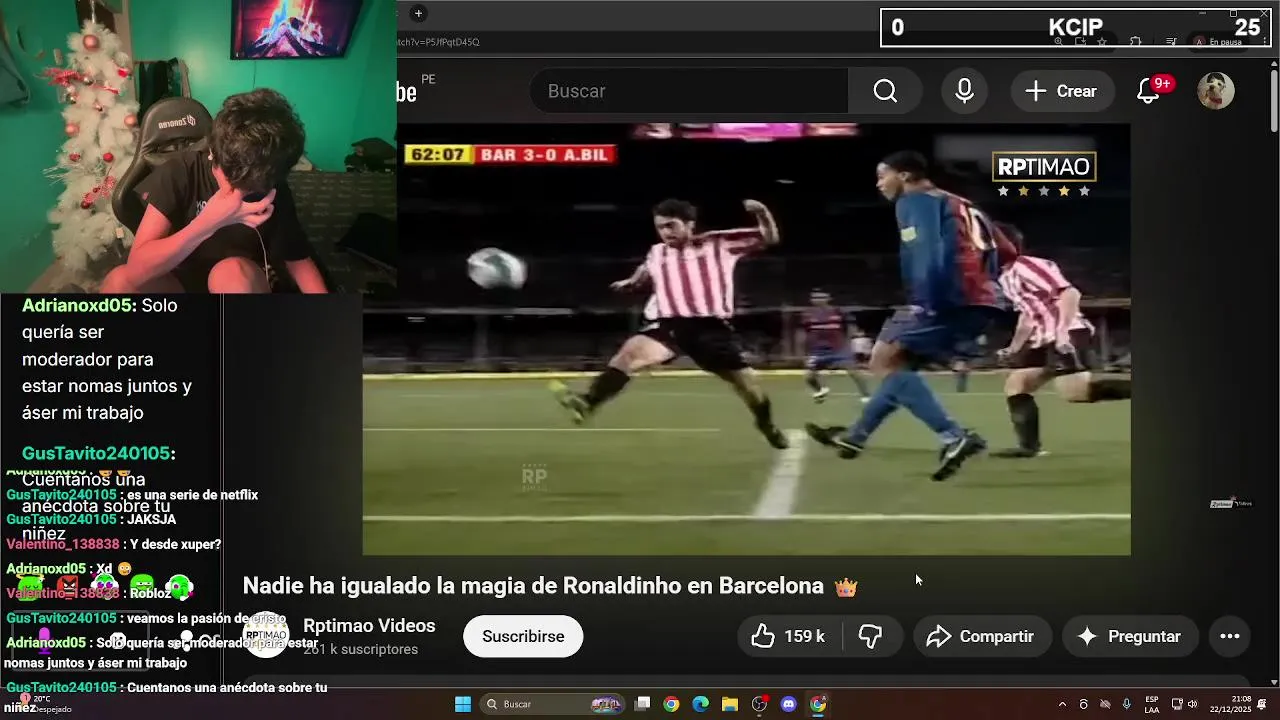Open the ESP LAA keyboard language switcher
Screen dimensions: 1280x720
tap(1152, 704)
